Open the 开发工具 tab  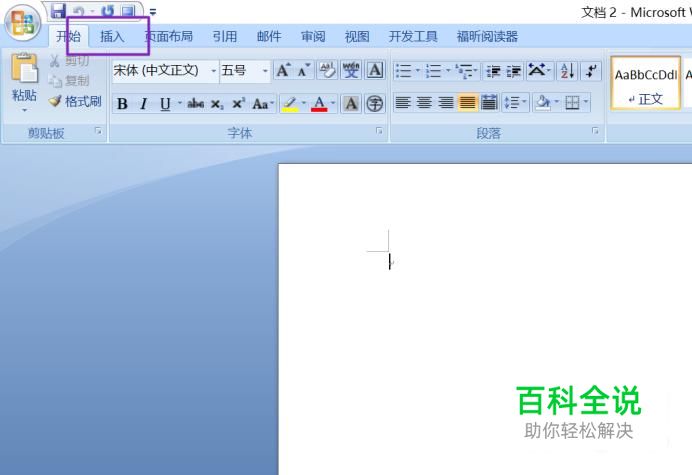click(x=413, y=36)
